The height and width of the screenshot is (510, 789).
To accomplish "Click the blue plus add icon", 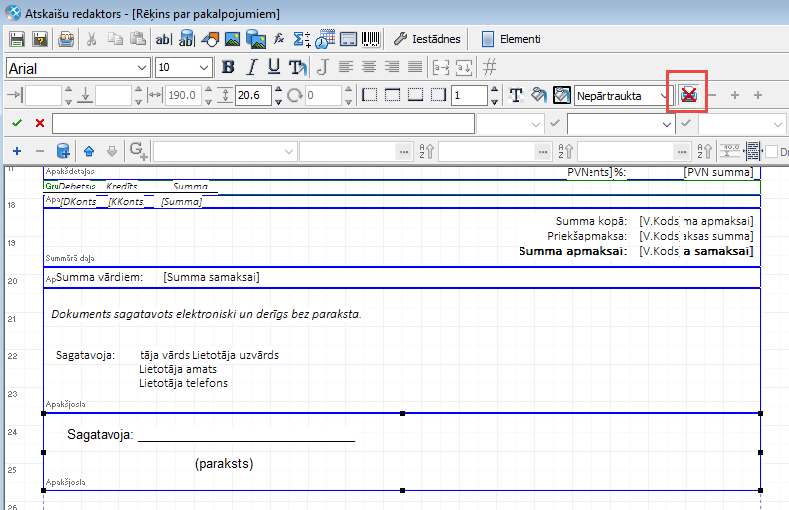I will (17, 151).
